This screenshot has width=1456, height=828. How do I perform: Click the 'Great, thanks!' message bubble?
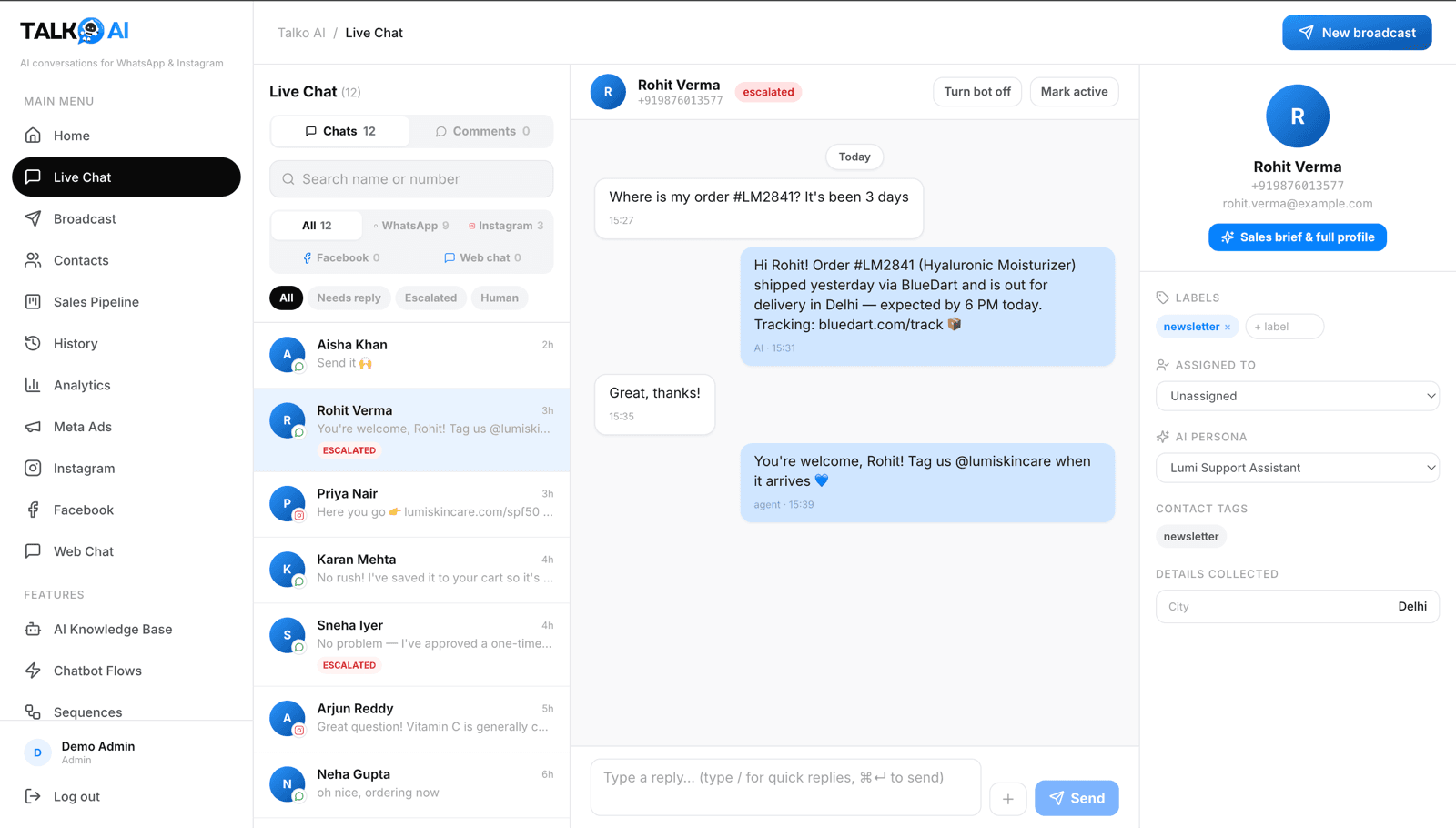point(654,404)
